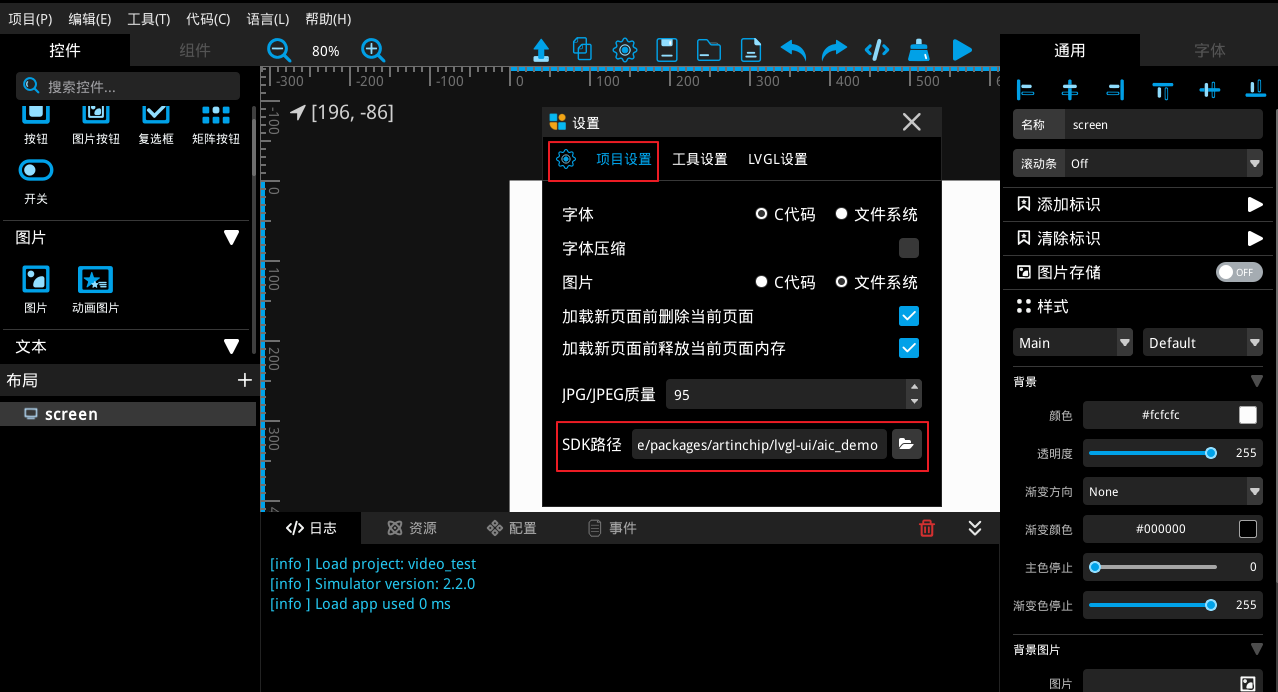Click the zoom in magnifier icon
Viewport: 1278px width, 692px height.
tap(373, 49)
